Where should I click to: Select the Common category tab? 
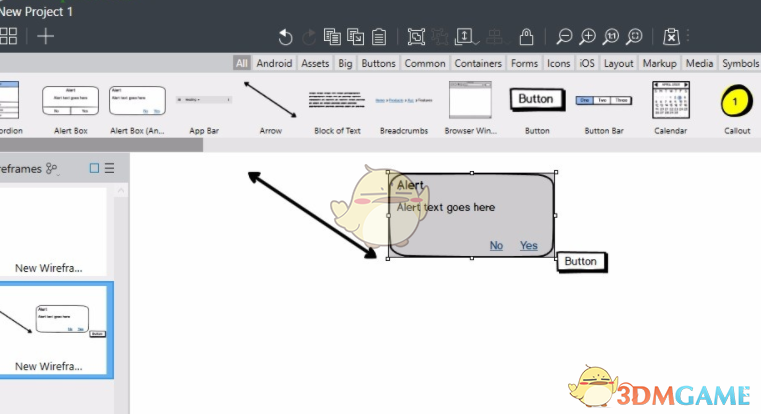[425, 63]
